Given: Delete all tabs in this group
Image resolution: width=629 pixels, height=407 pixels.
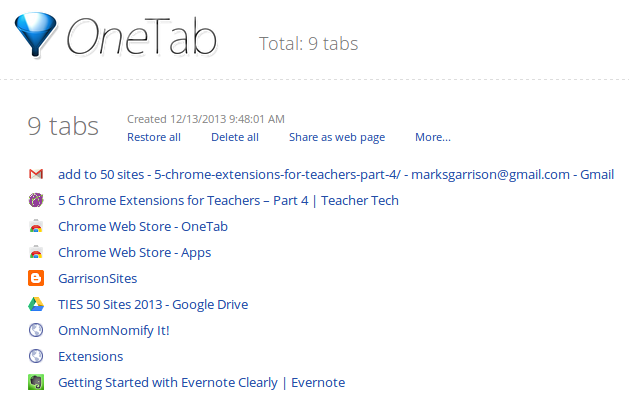Looking at the screenshot, I should coord(235,137).
